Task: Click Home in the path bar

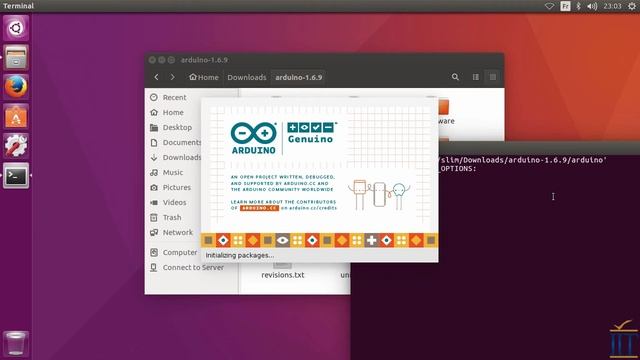Action: point(204,77)
